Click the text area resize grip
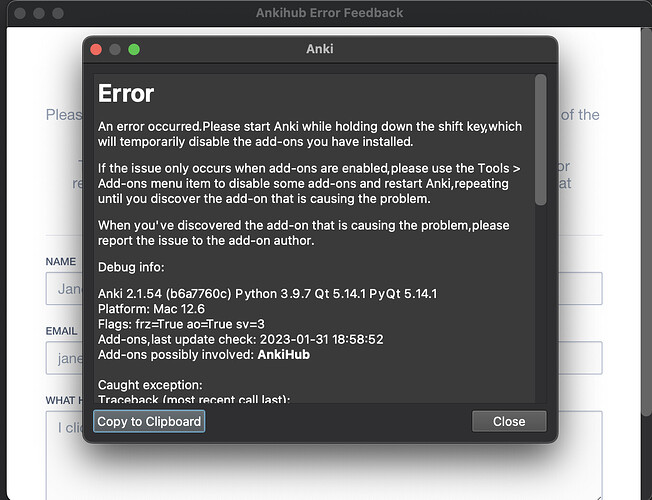 (598, 496)
